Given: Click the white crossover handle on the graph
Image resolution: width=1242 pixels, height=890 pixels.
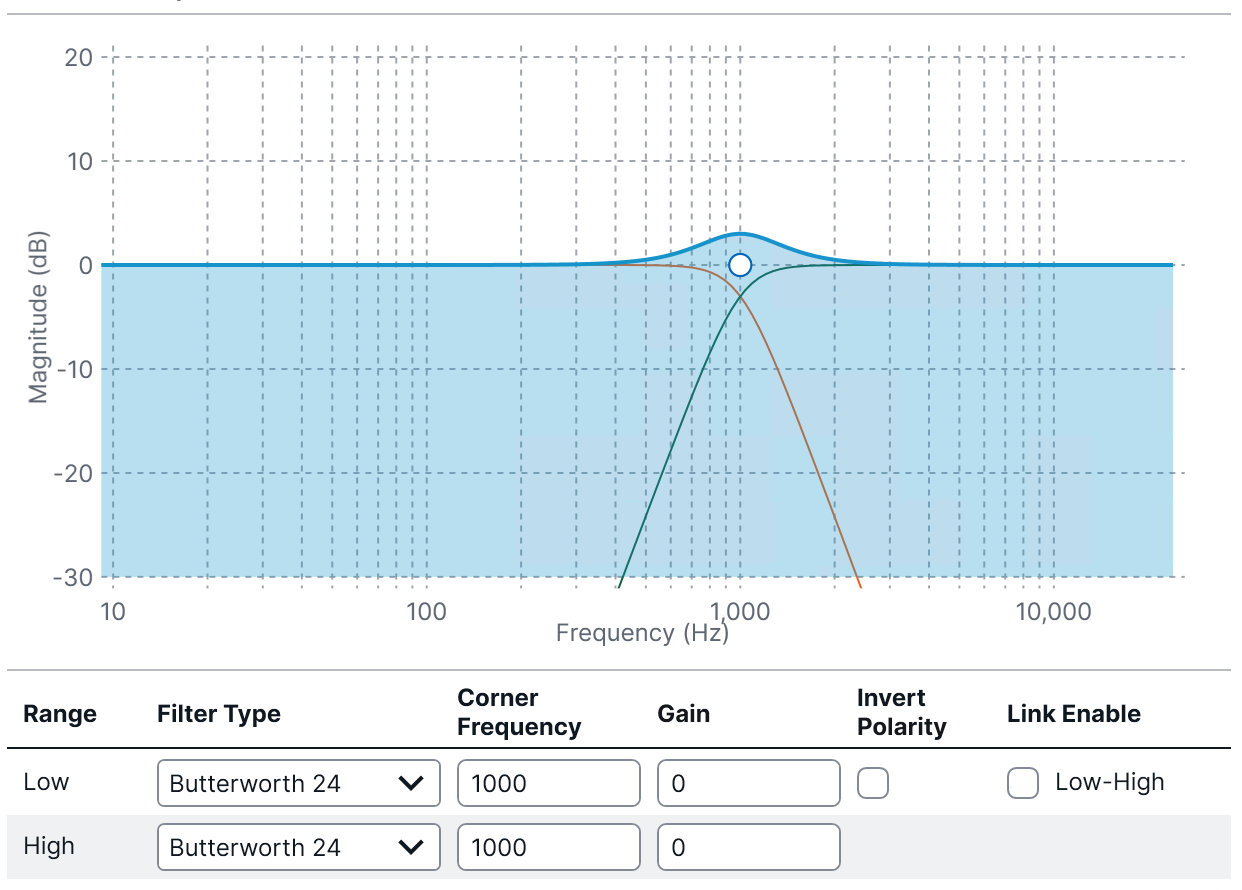Looking at the screenshot, I should (740, 265).
